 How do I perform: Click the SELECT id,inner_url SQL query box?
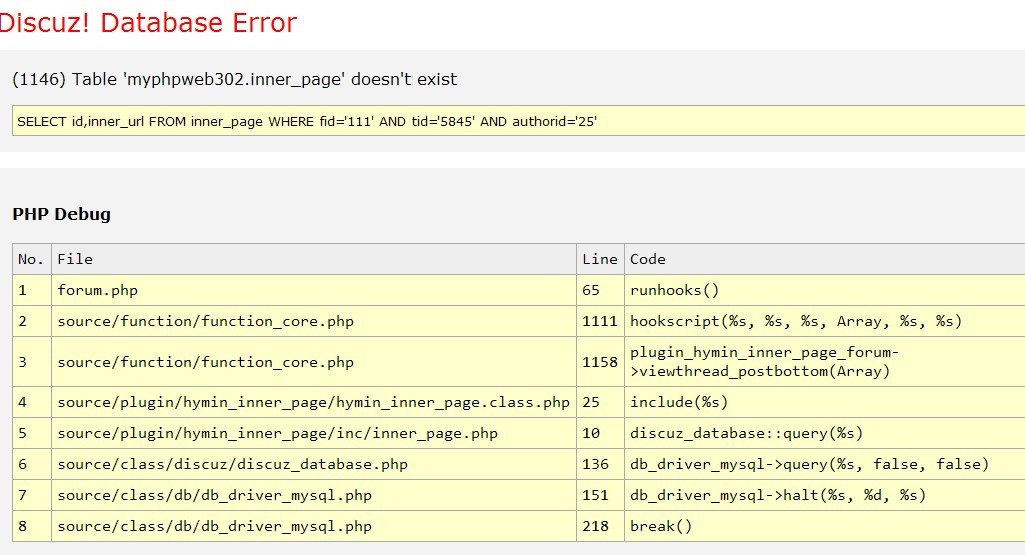pos(518,121)
